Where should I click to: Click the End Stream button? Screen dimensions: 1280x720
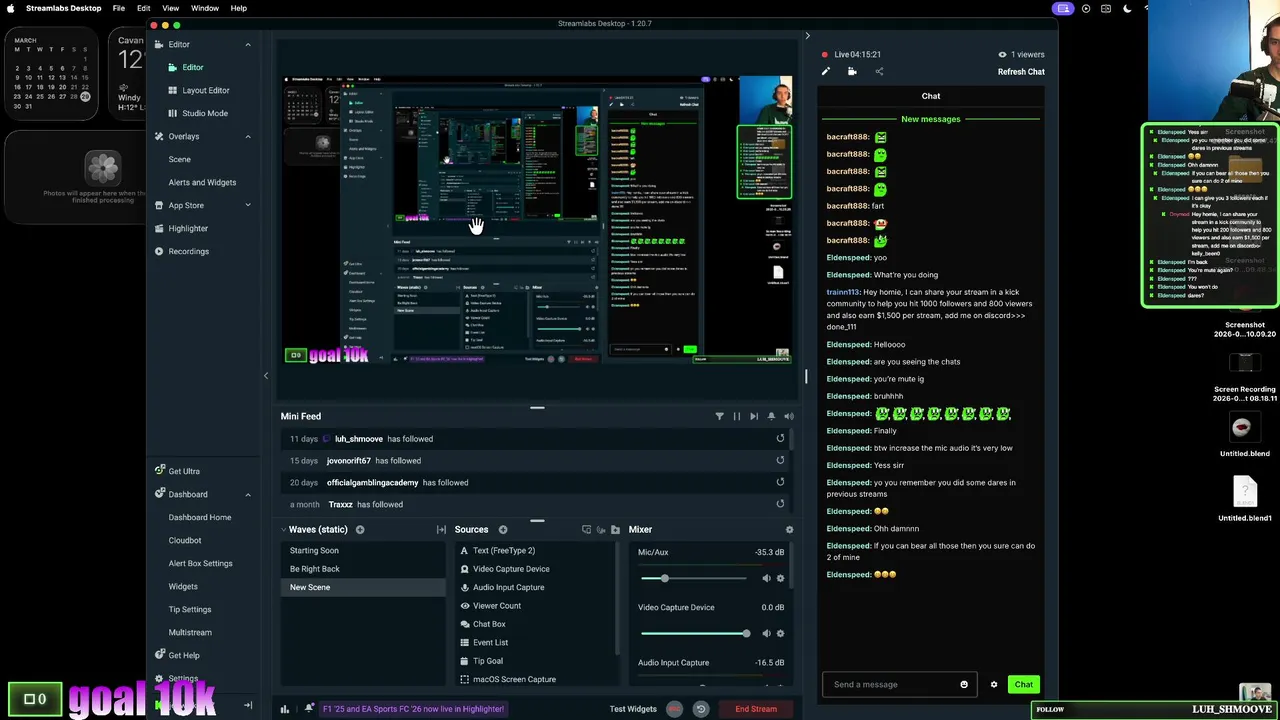pos(756,709)
